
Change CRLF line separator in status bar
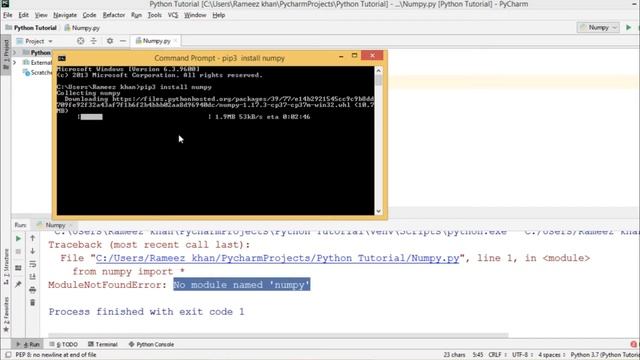point(497,355)
